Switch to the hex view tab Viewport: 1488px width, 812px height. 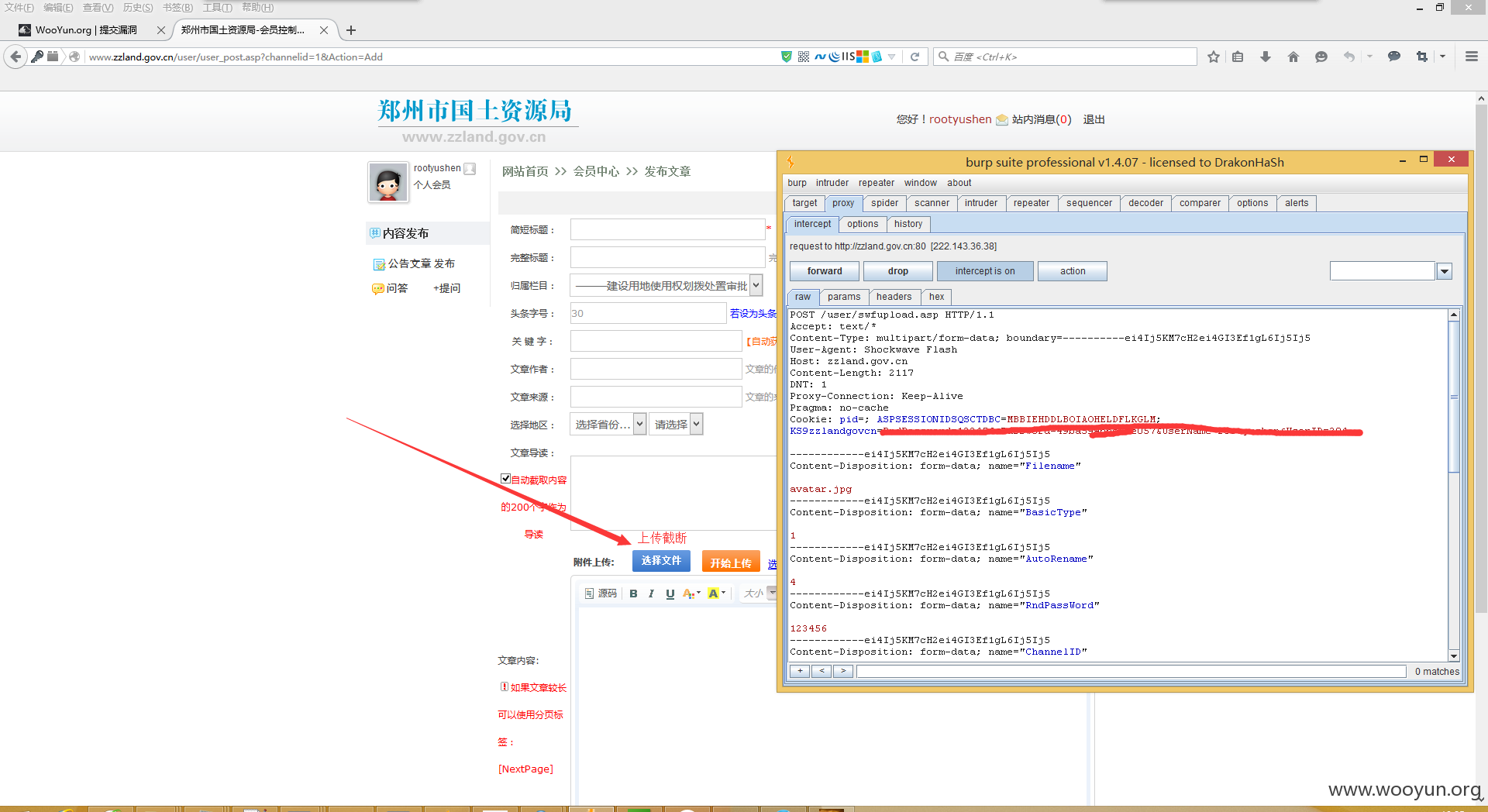(x=936, y=297)
